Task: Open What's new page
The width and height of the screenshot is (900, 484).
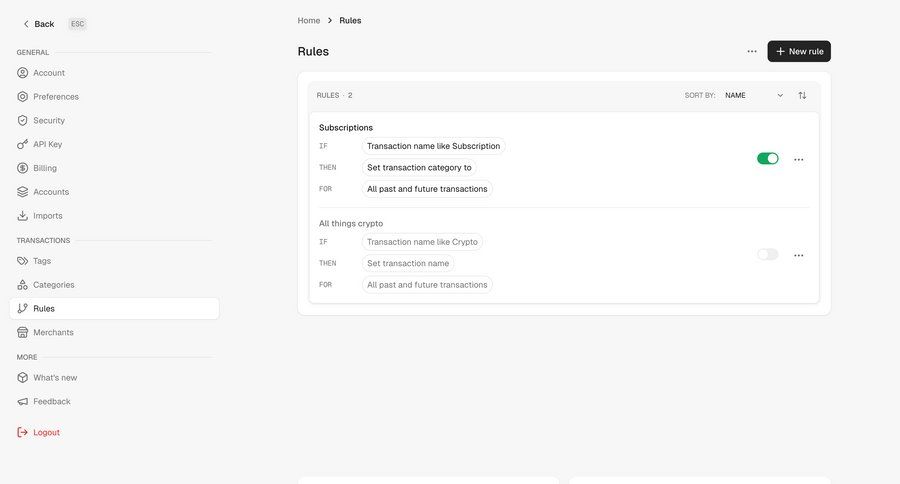Action: pos(114,378)
